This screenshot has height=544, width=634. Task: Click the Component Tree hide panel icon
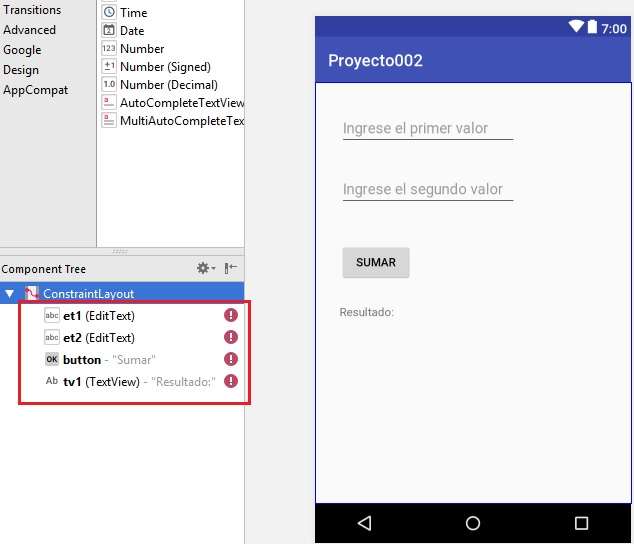(231, 268)
